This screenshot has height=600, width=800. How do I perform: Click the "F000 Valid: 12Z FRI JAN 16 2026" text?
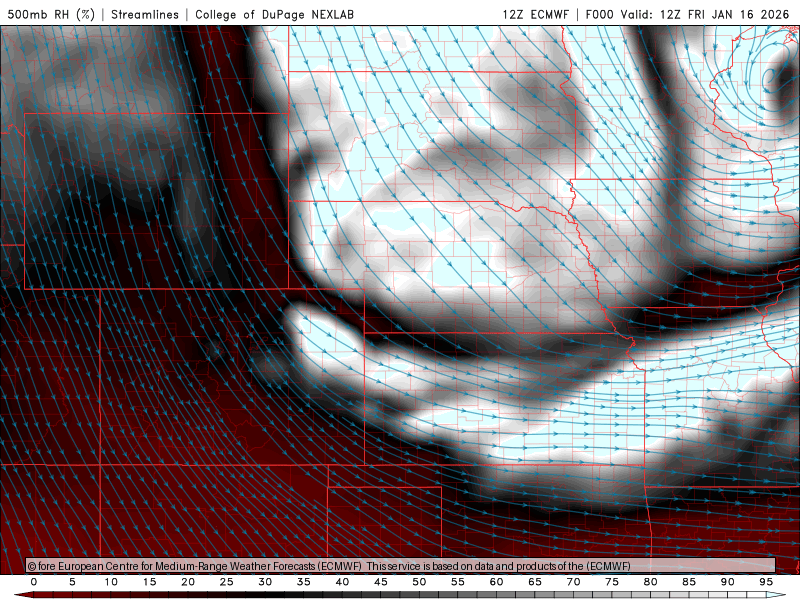point(687,14)
